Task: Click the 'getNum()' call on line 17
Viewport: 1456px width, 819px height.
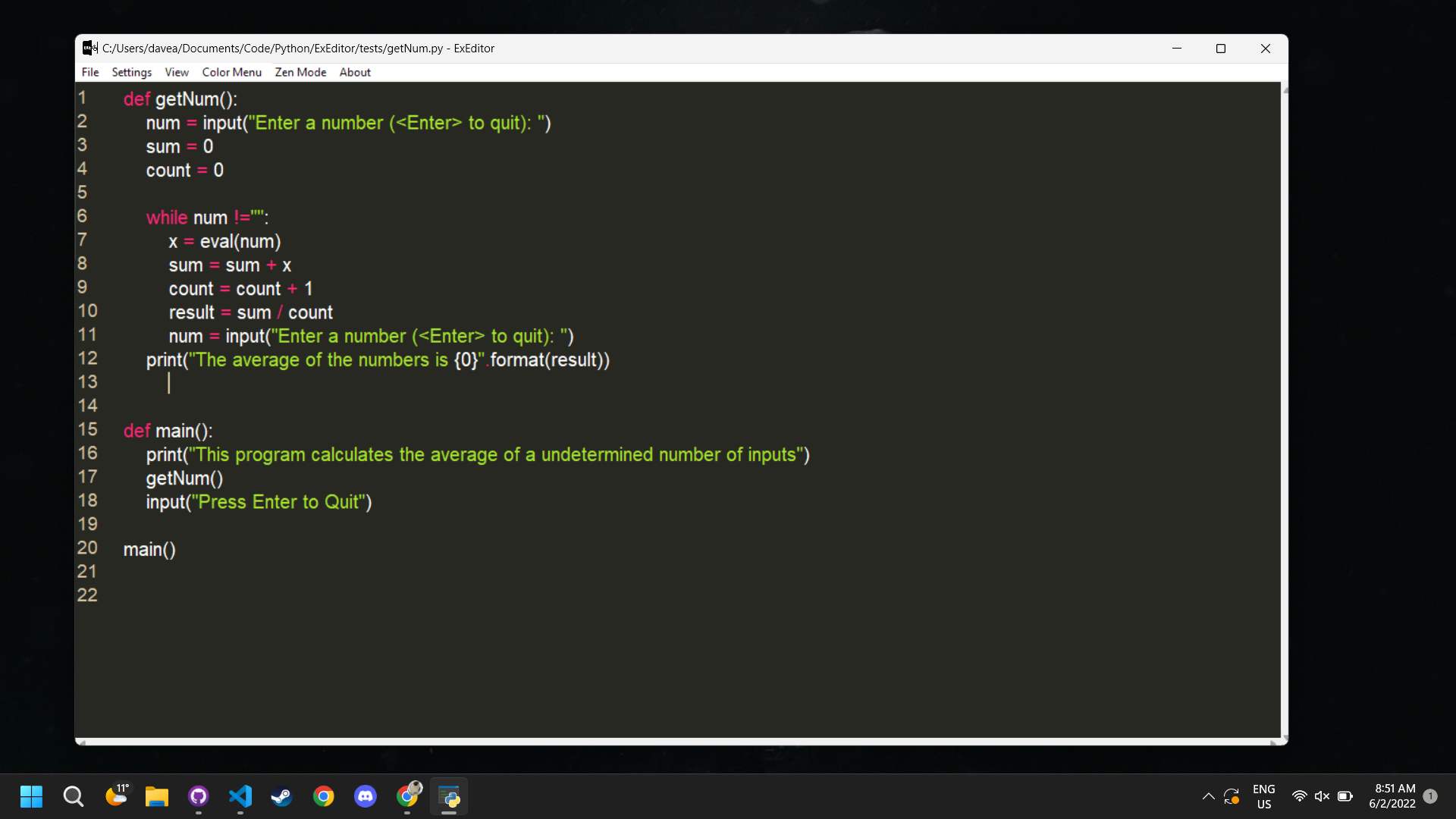Action: coord(184,479)
